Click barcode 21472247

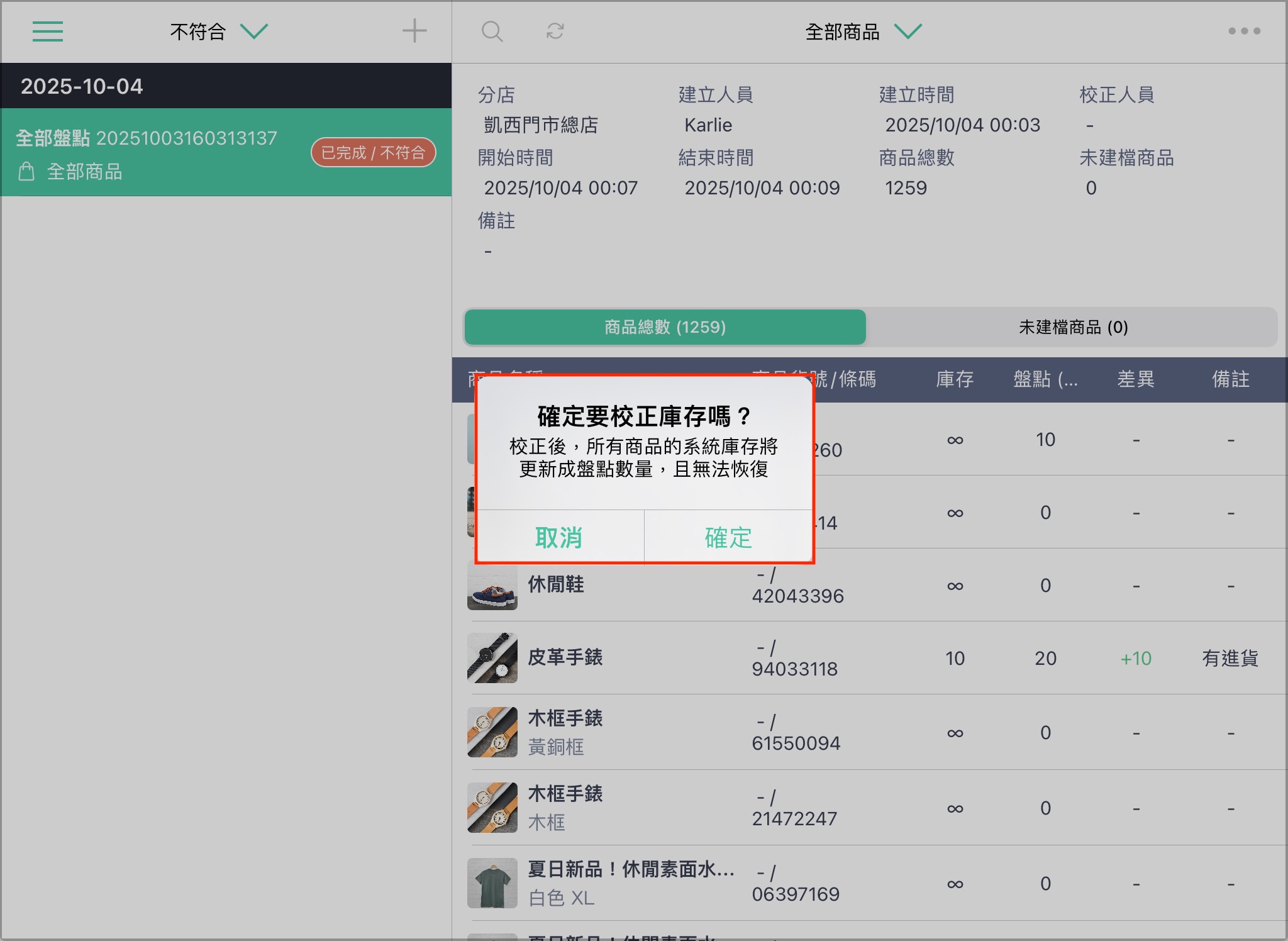tap(794, 818)
